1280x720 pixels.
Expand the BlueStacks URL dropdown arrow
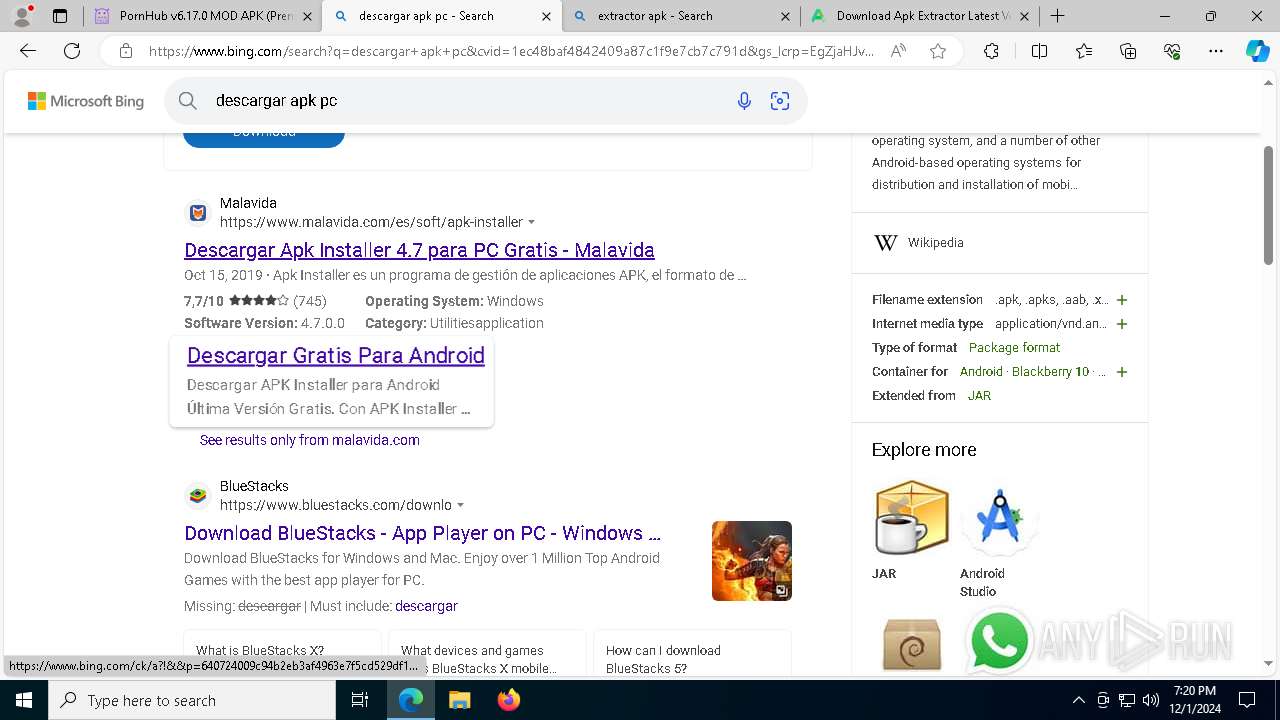point(460,505)
